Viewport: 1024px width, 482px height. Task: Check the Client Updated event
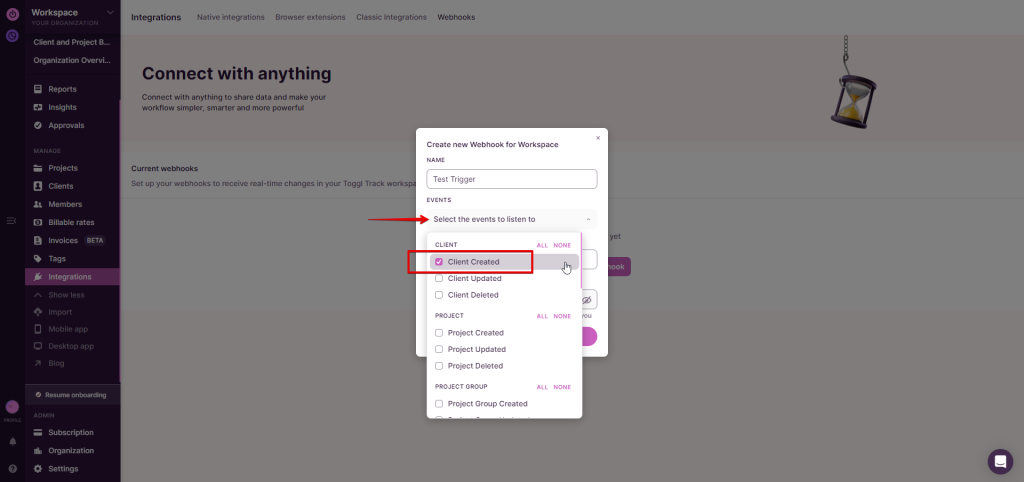click(439, 278)
